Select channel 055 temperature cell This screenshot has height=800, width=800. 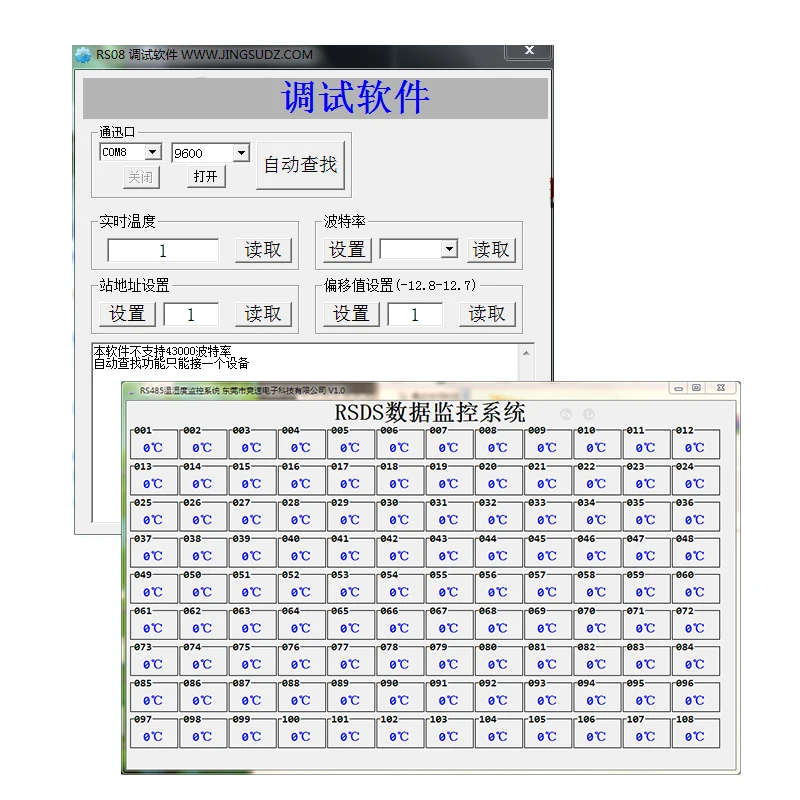(449, 589)
